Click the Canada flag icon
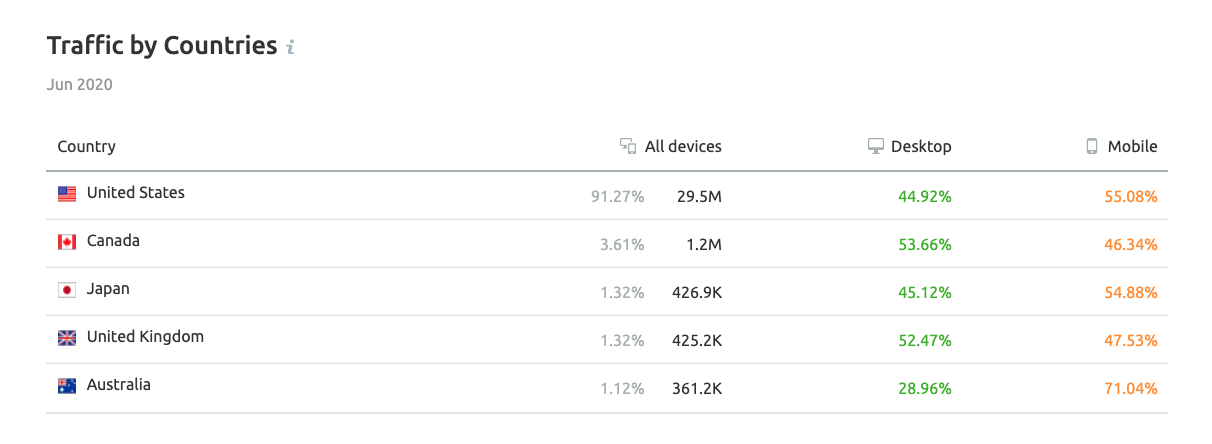Image resolution: width=1212 pixels, height=444 pixels. click(x=67, y=242)
